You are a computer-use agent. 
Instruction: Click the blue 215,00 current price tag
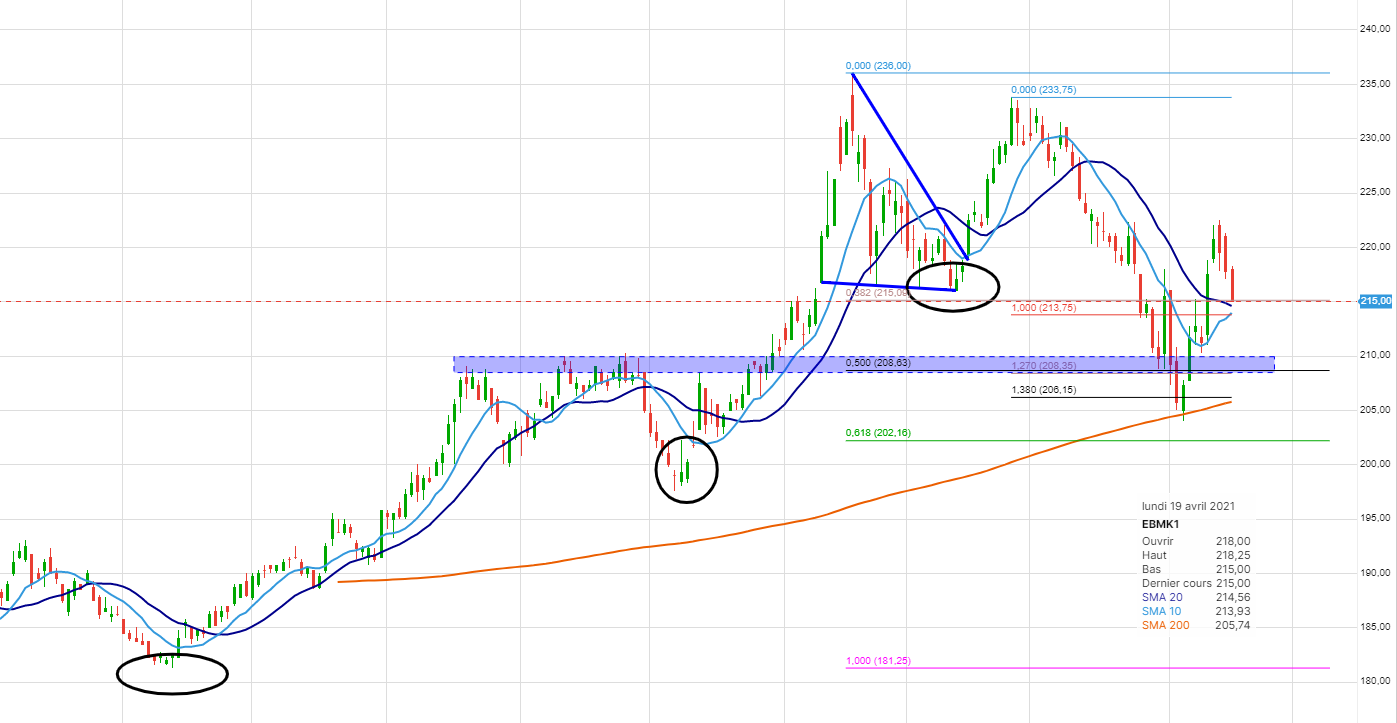(x=1375, y=301)
